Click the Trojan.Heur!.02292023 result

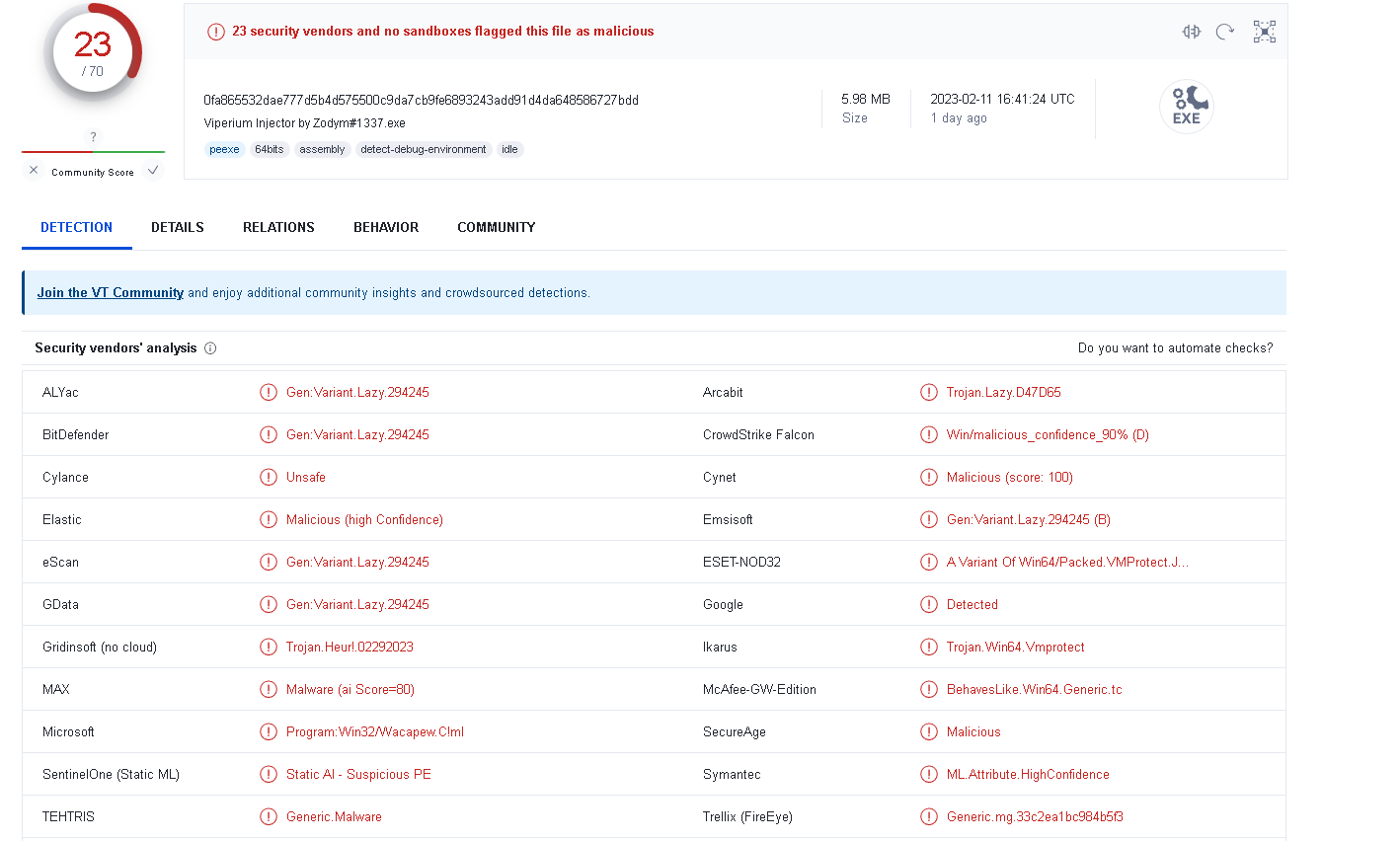coord(350,647)
